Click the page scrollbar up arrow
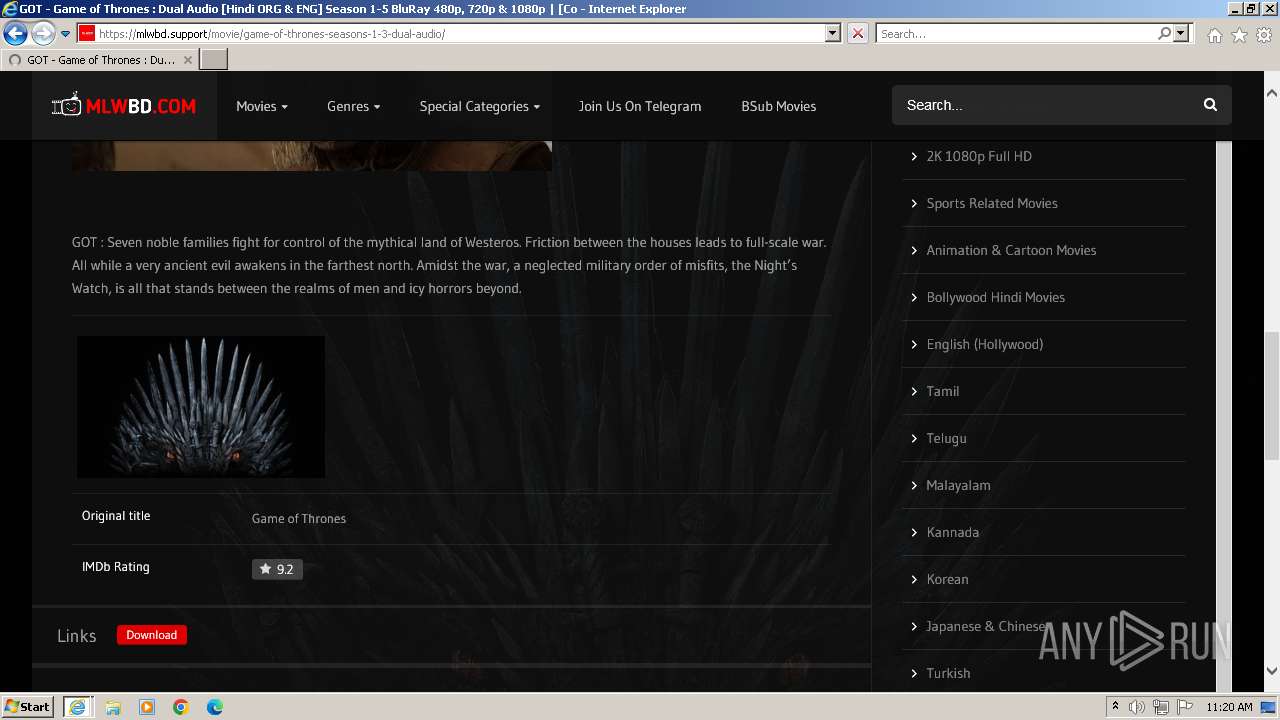The image size is (1280, 720). (x=1272, y=93)
